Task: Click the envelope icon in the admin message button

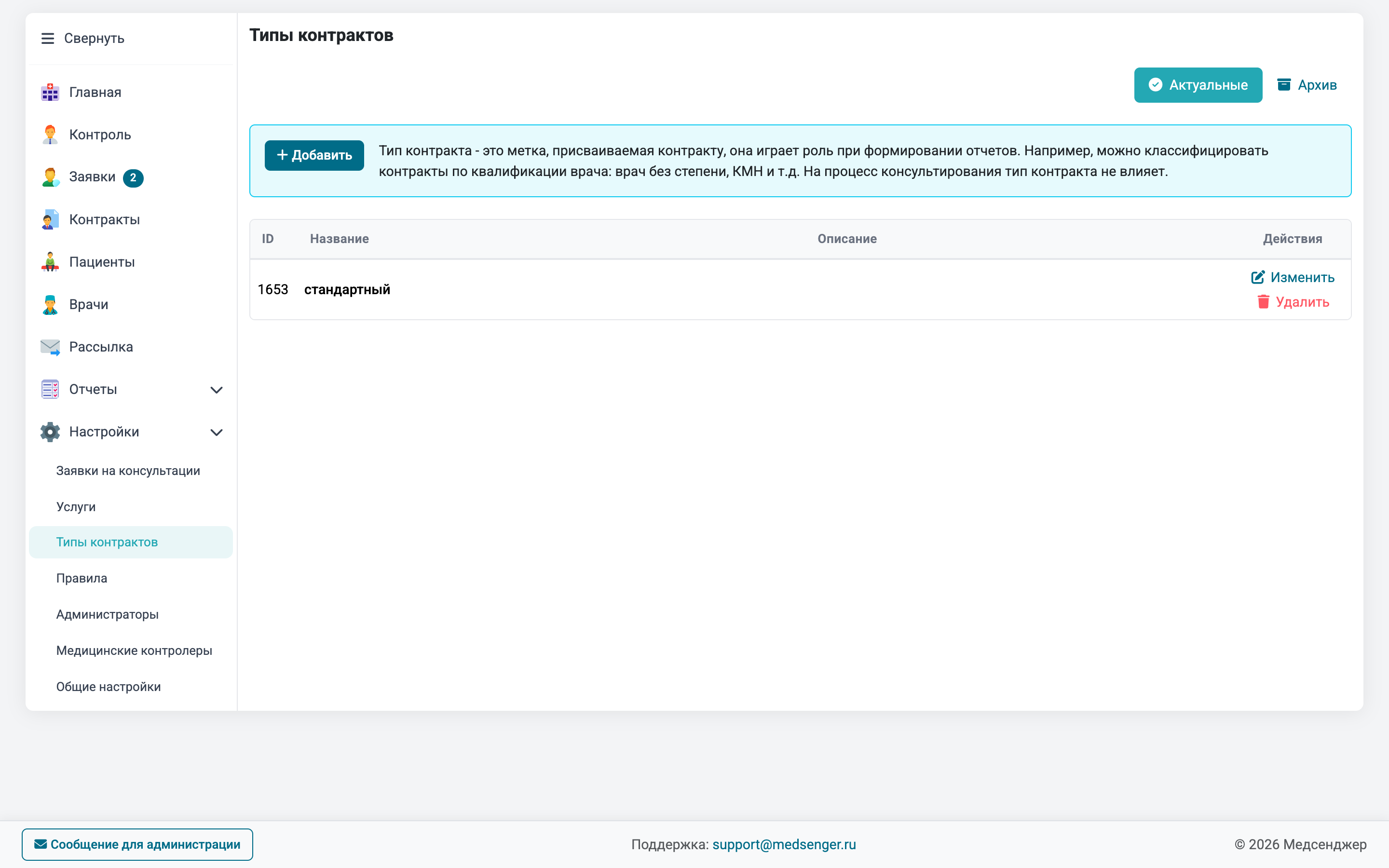Action: click(40, 844)
